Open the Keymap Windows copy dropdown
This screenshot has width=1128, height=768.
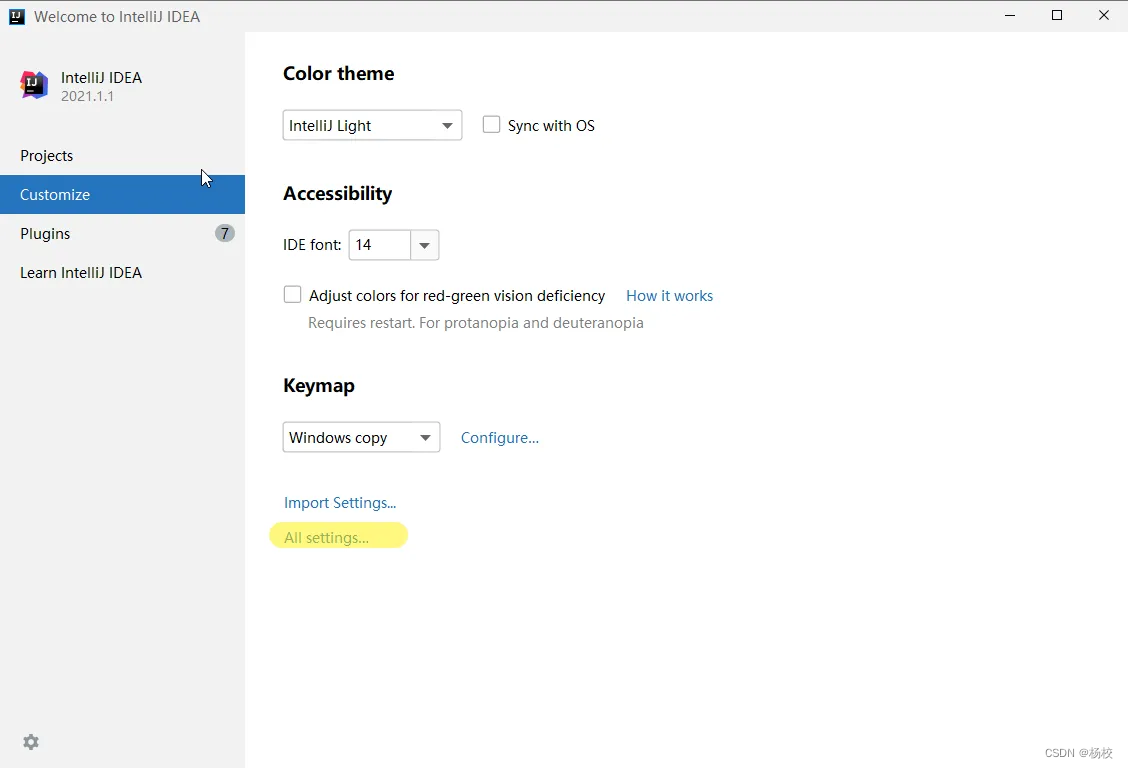[361, 437]
